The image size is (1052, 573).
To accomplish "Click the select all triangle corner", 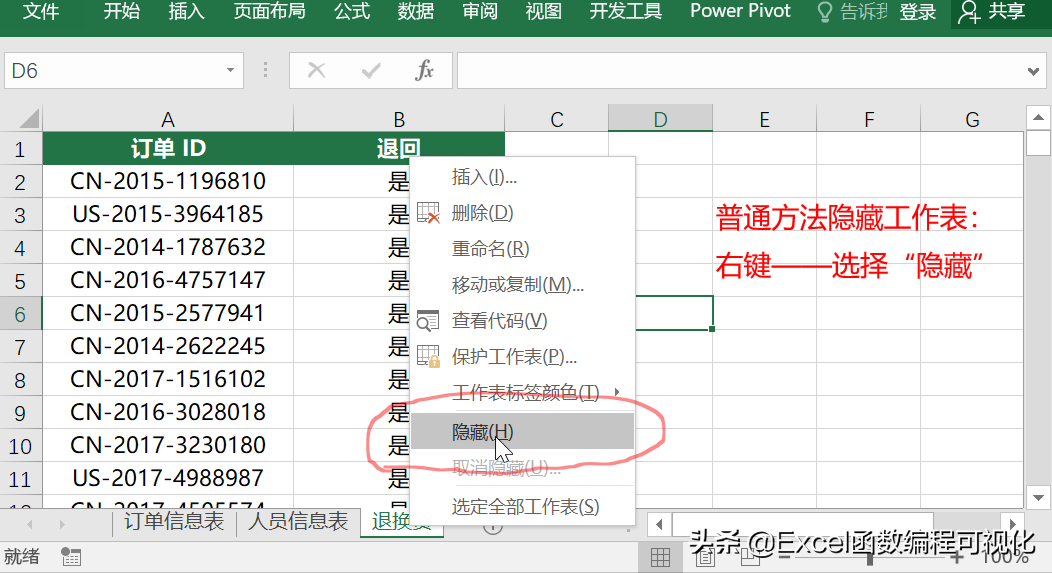I will click(x=29, y=119).
